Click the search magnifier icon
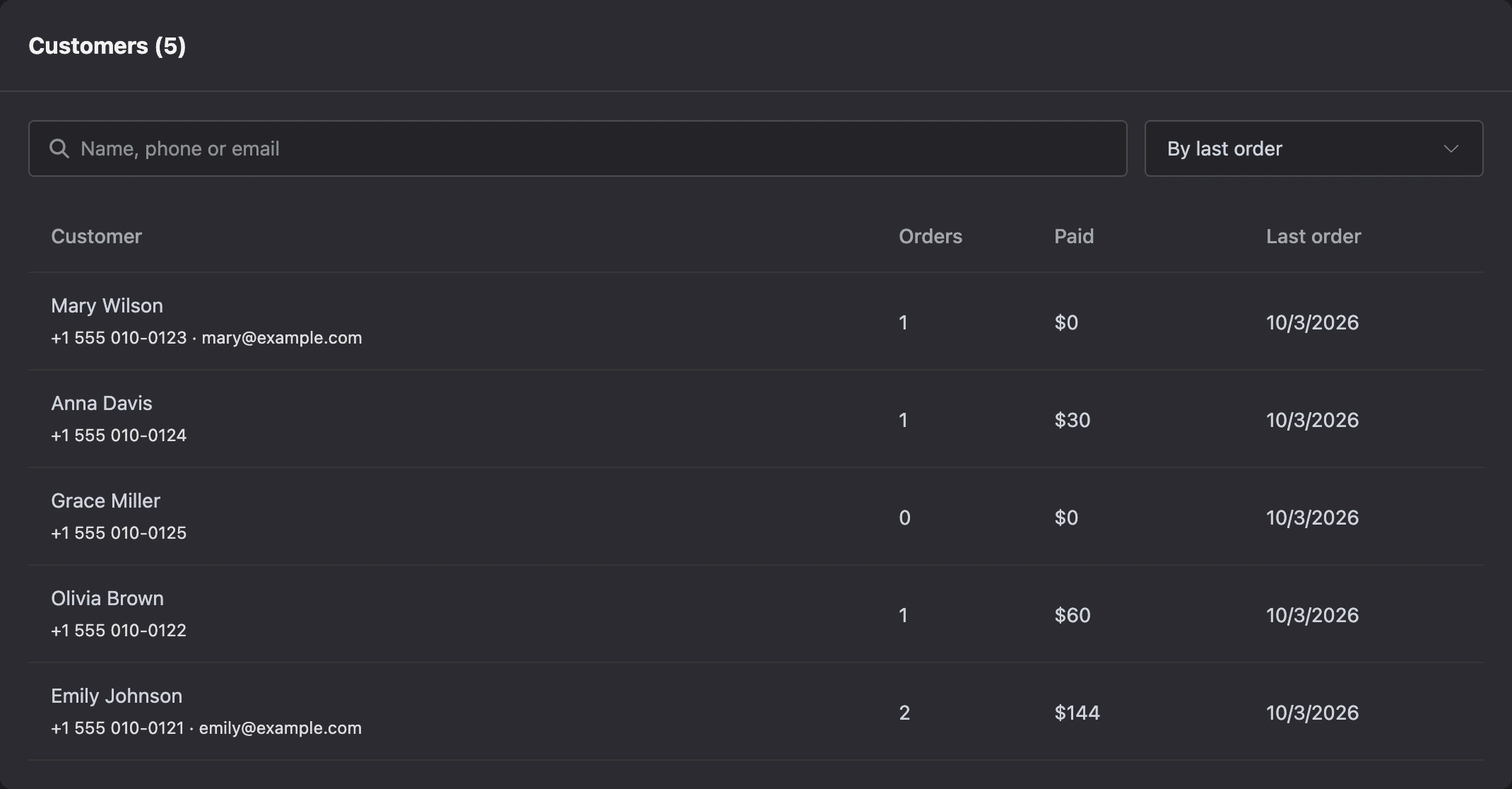Viewport: 1512px width, 789px height. (59, 148)
